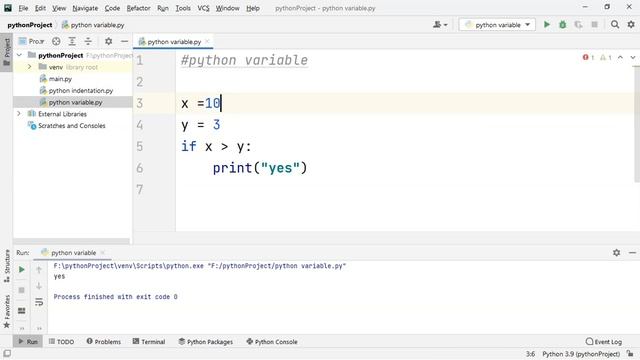The width and height of the screenshot is (640, 360).
Task: Open the View menu
Action: pos(59,8)
